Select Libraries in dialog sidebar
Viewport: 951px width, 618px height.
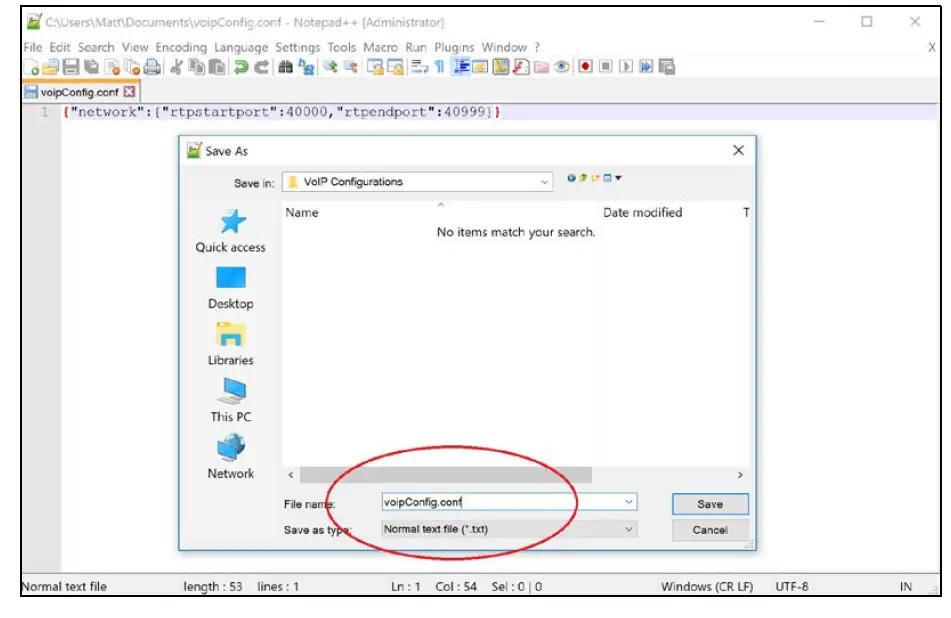pyautogui.click(x=230, y=344)
